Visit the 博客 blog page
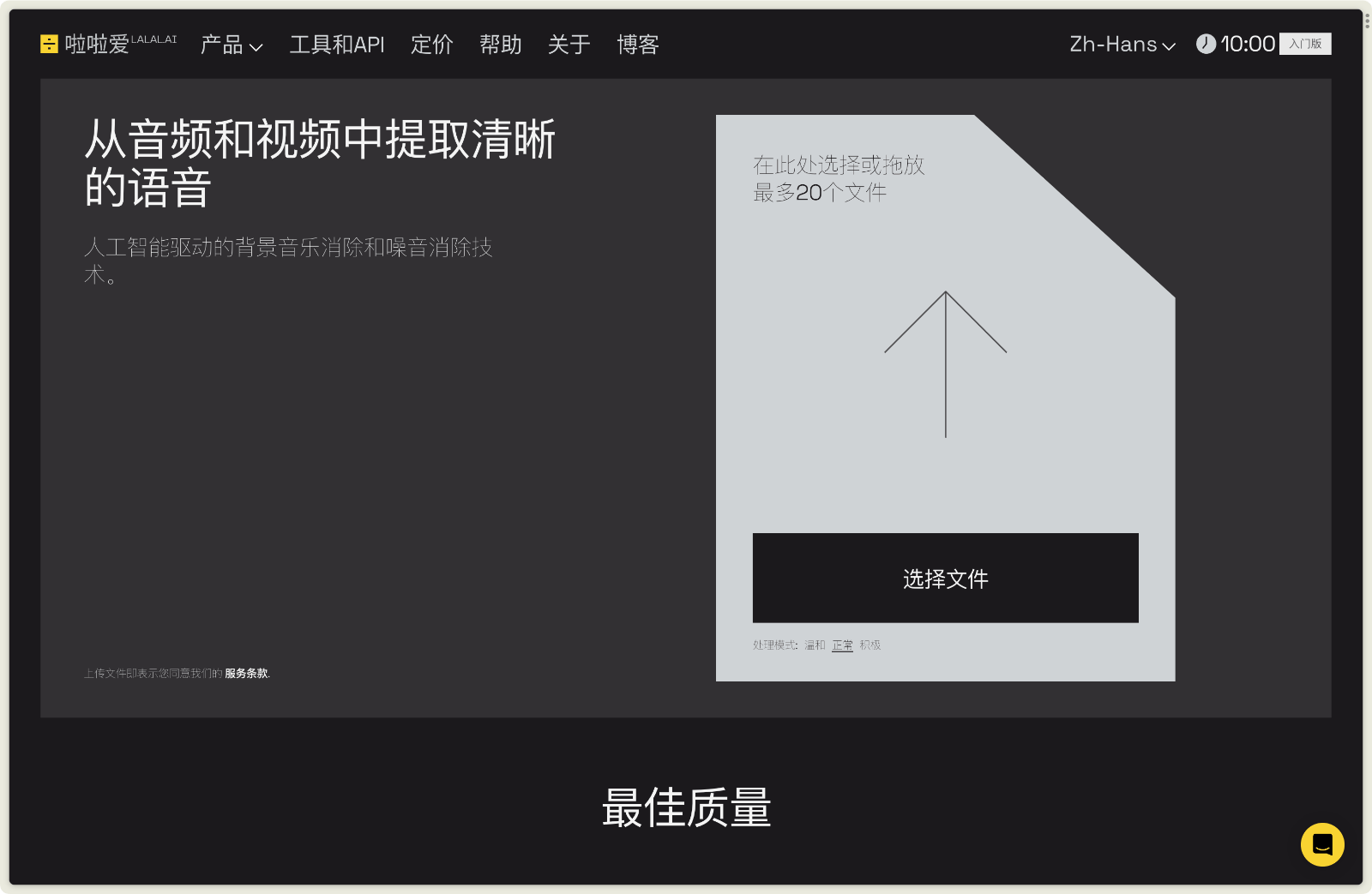 coord(637,45)
